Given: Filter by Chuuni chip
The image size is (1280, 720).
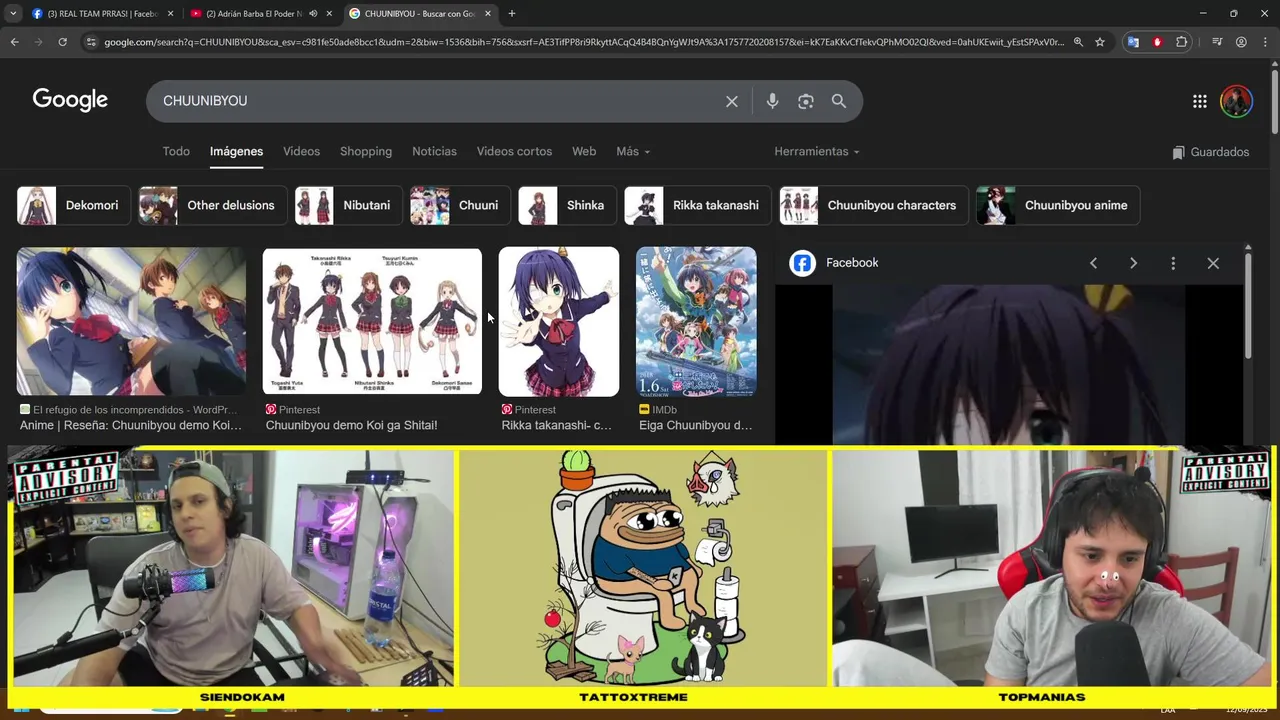Looking at the screenshot, I should pos(461,205).
